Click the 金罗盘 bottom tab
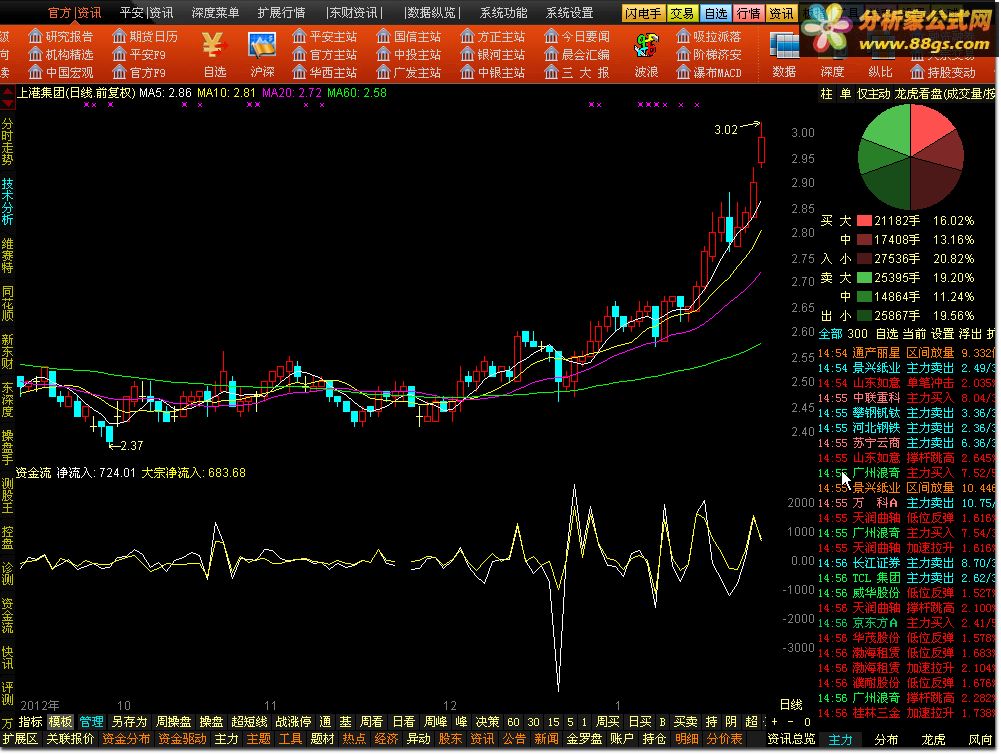 point(584,739)
